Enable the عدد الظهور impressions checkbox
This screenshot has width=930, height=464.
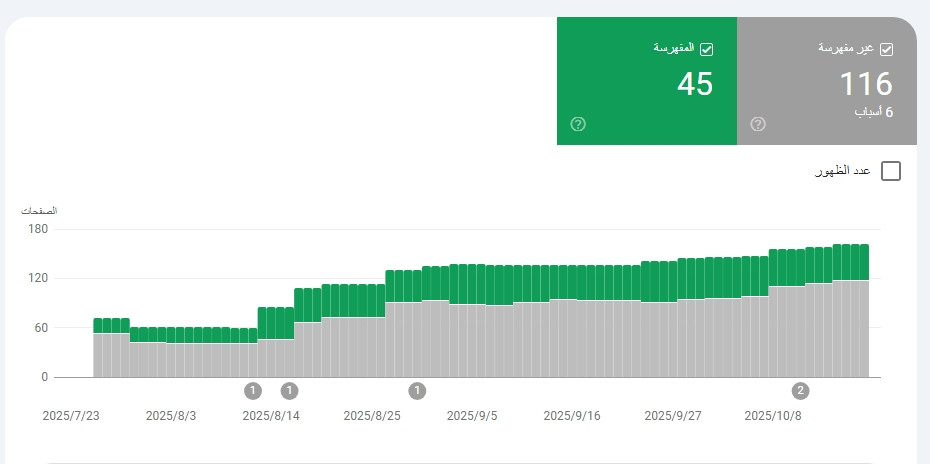tap(891, 171)
